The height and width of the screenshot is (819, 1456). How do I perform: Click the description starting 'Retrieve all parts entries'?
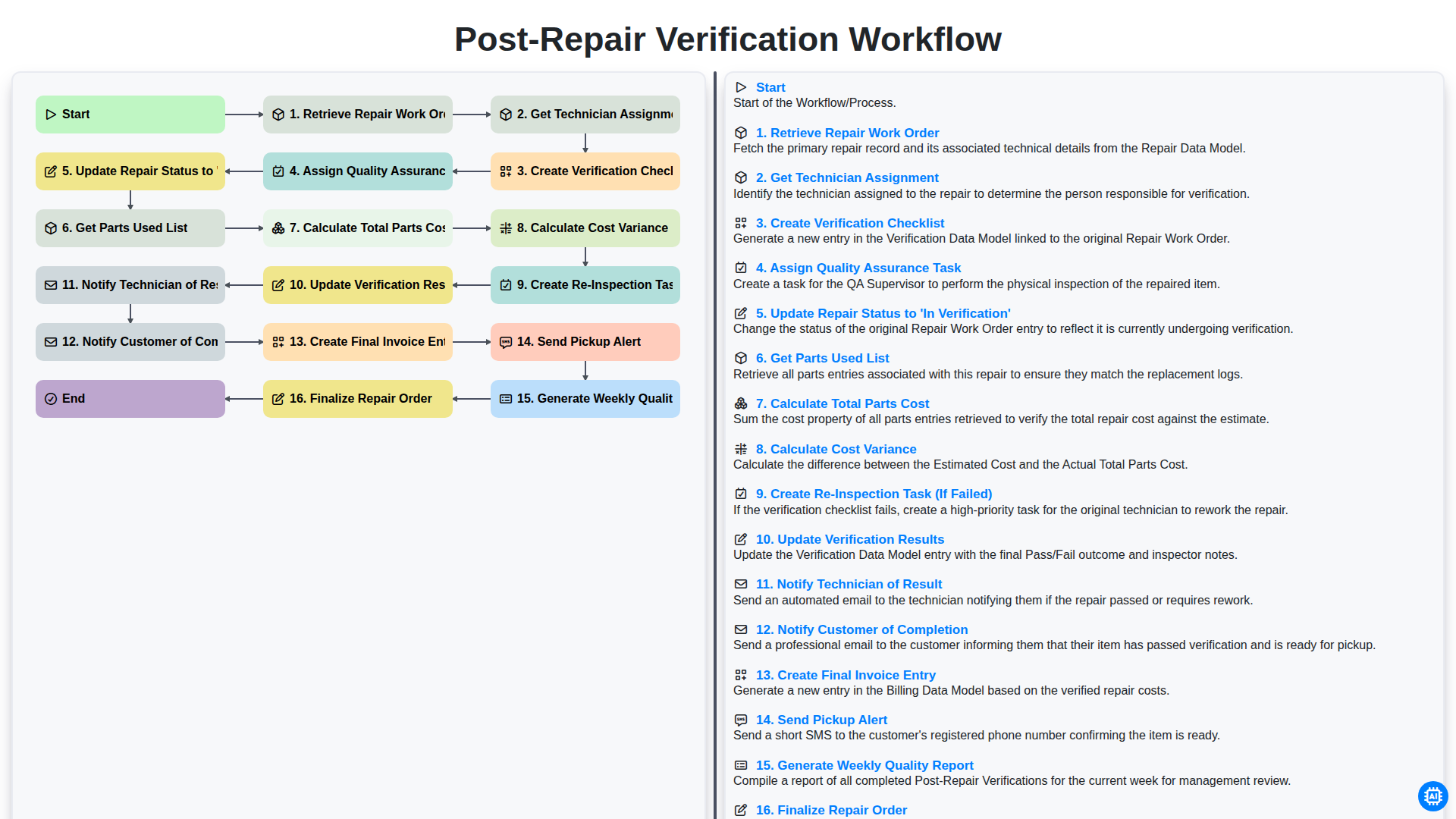988,375
